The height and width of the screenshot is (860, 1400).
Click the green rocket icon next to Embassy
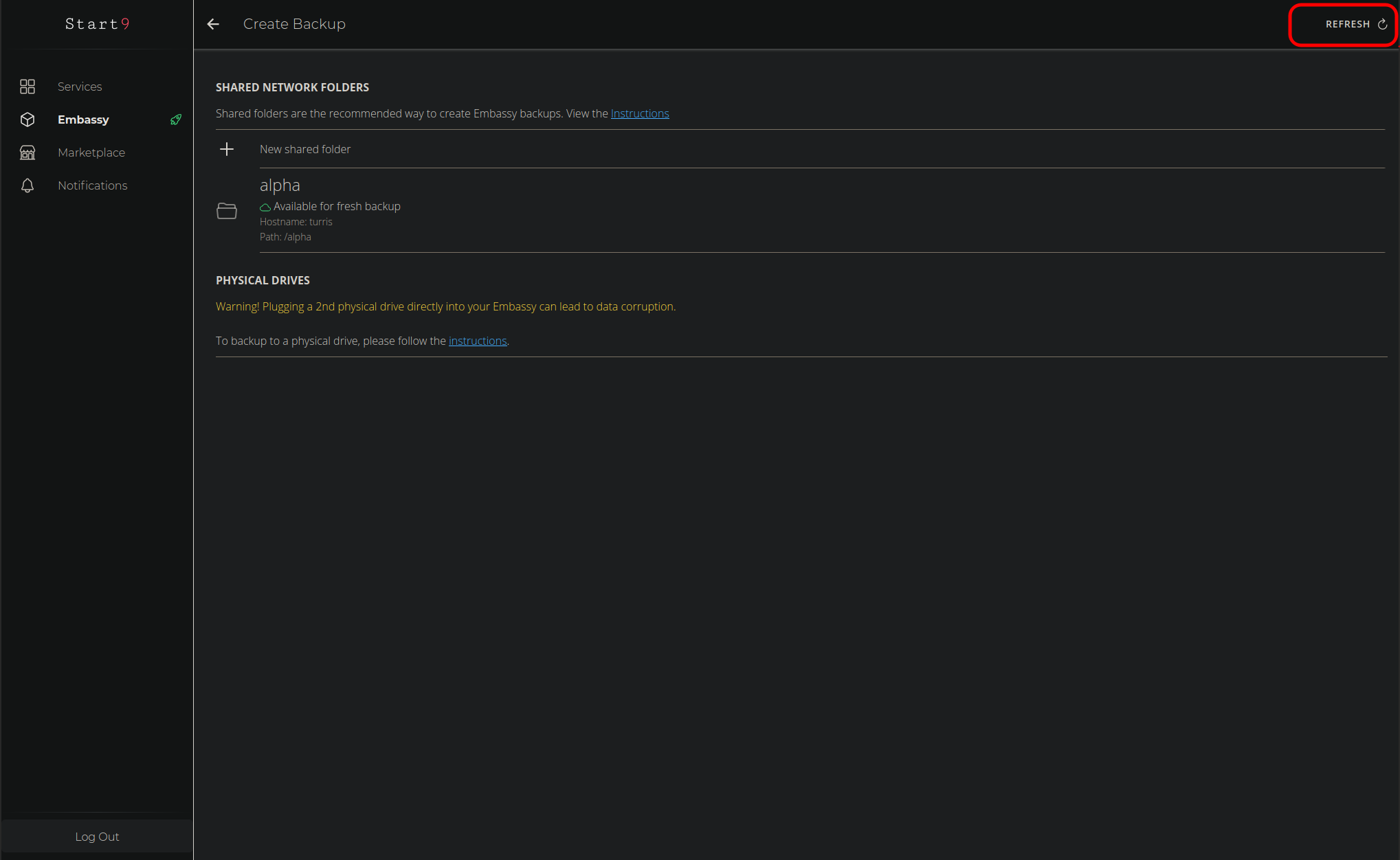[x=176, y=120]
